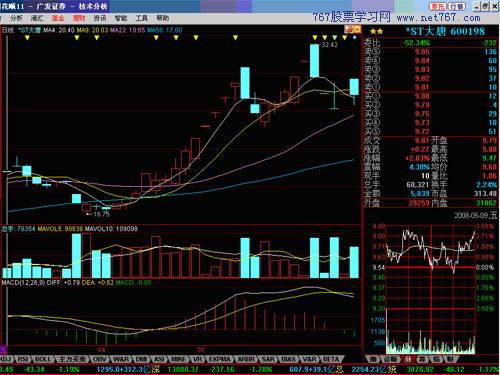Open the 分析 menu
The height and width of the screenshot is (375, 500).
pos(16,18)
